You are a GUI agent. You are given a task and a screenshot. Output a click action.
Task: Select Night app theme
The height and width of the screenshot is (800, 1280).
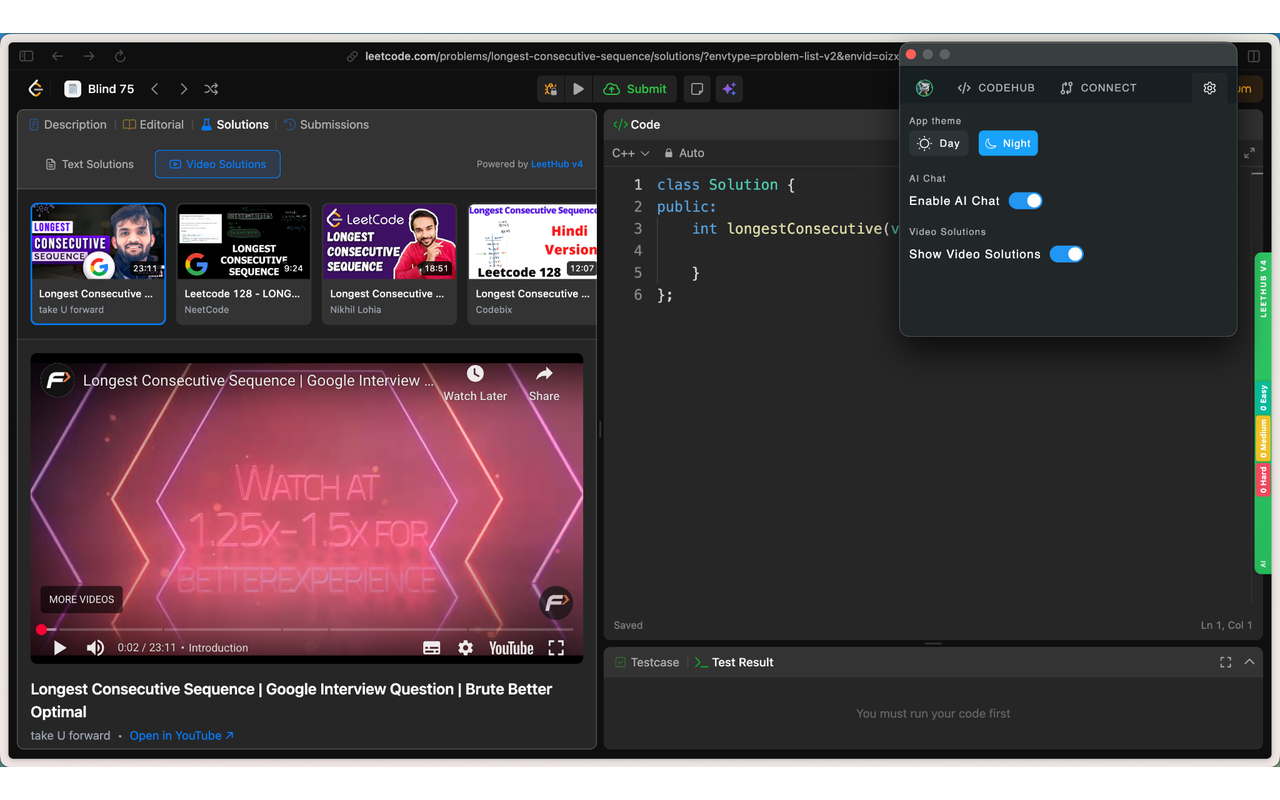[x=1008, y=144]
